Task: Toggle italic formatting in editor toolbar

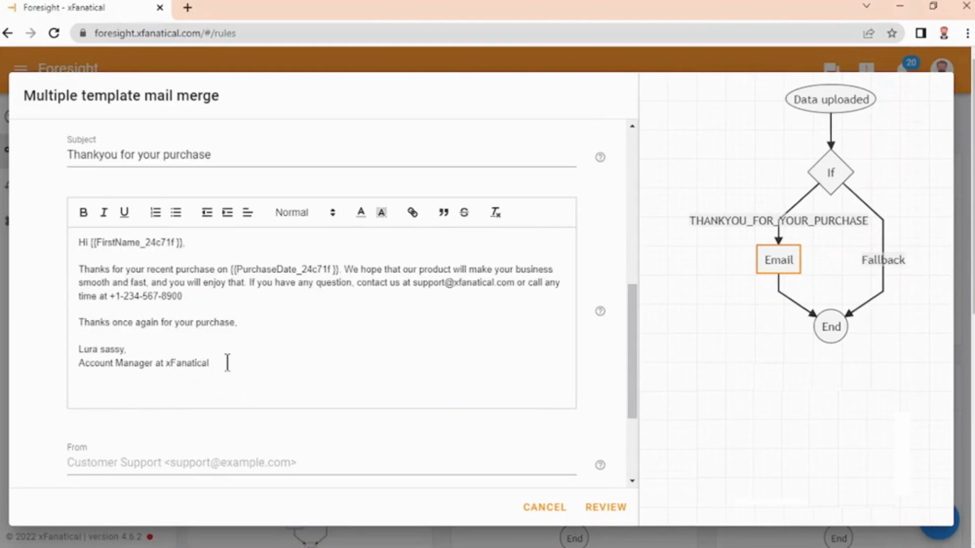Action: (104, 212)
